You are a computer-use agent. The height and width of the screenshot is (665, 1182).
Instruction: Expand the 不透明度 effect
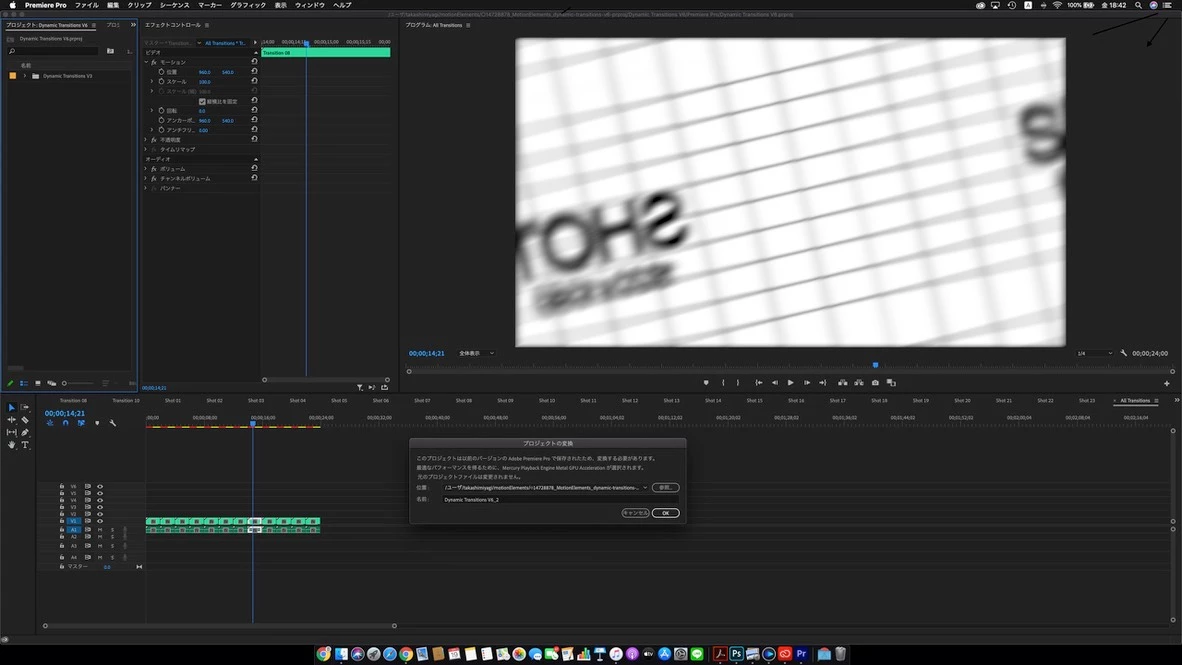point(146,139)
